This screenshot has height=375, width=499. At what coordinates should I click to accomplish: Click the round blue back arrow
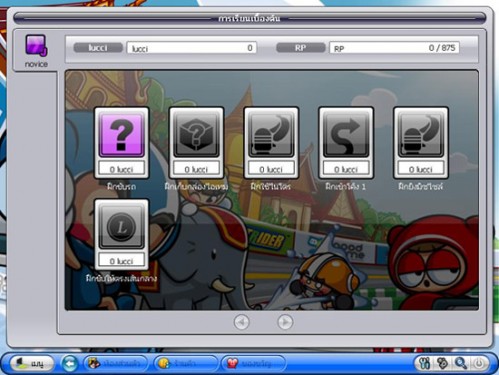[x=69, y=363]
